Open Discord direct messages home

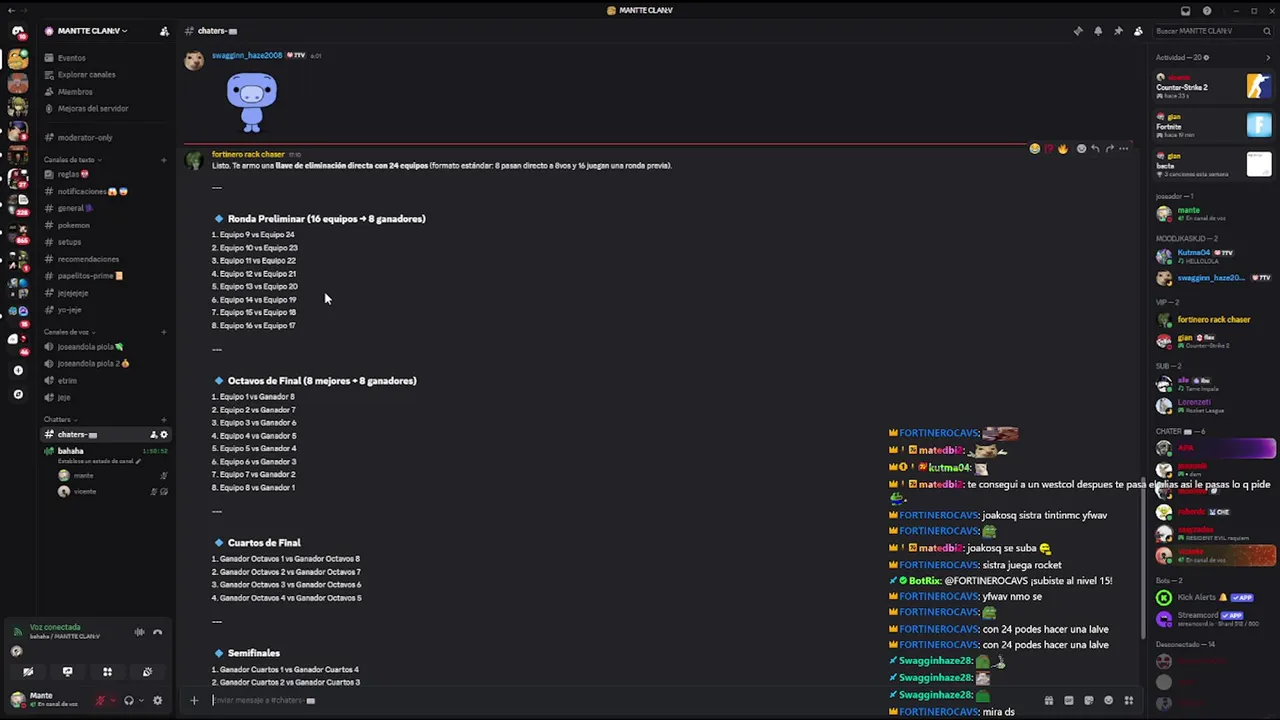(18, 32)
